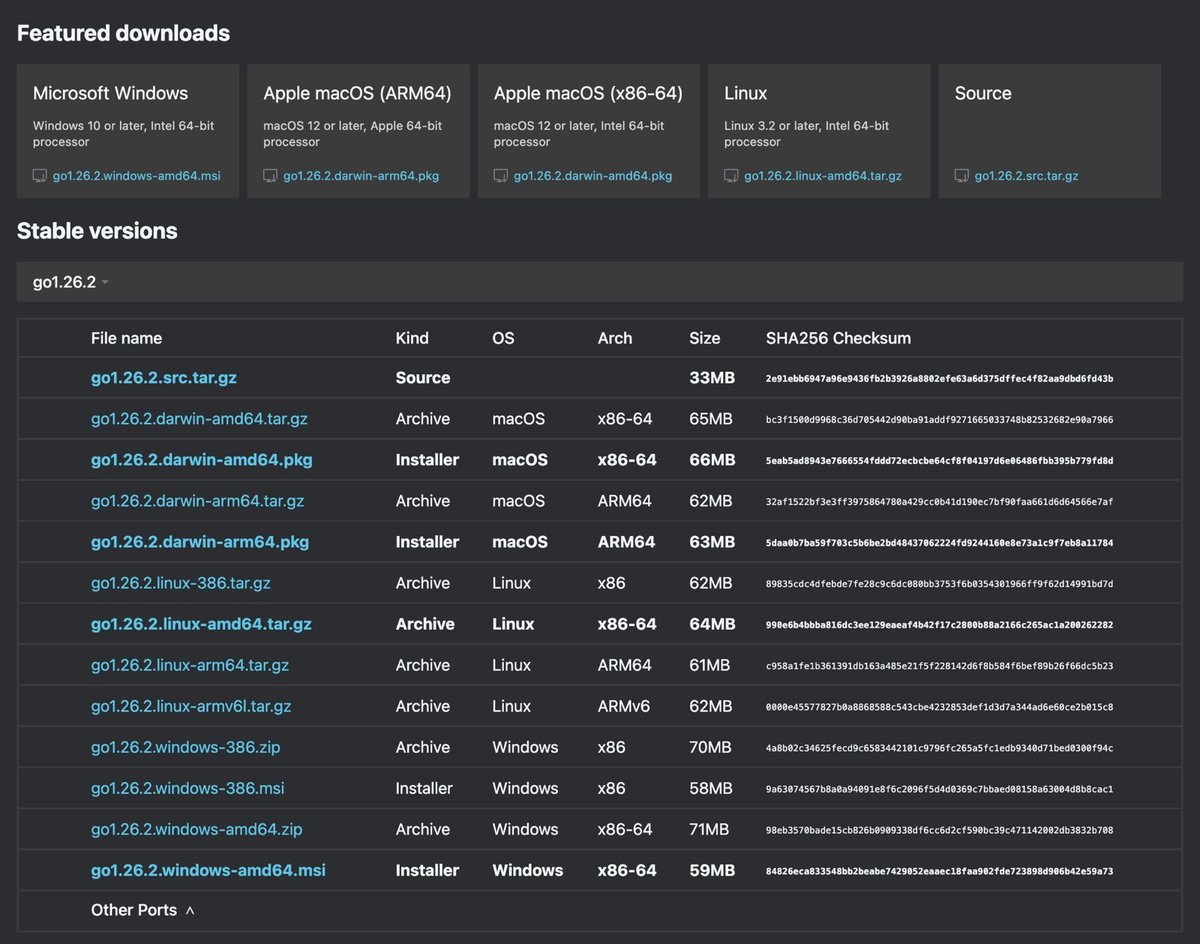Select the checksum starting bc3f1500d9968
This screenshot has height=944, width=1200.
[939, 420]
